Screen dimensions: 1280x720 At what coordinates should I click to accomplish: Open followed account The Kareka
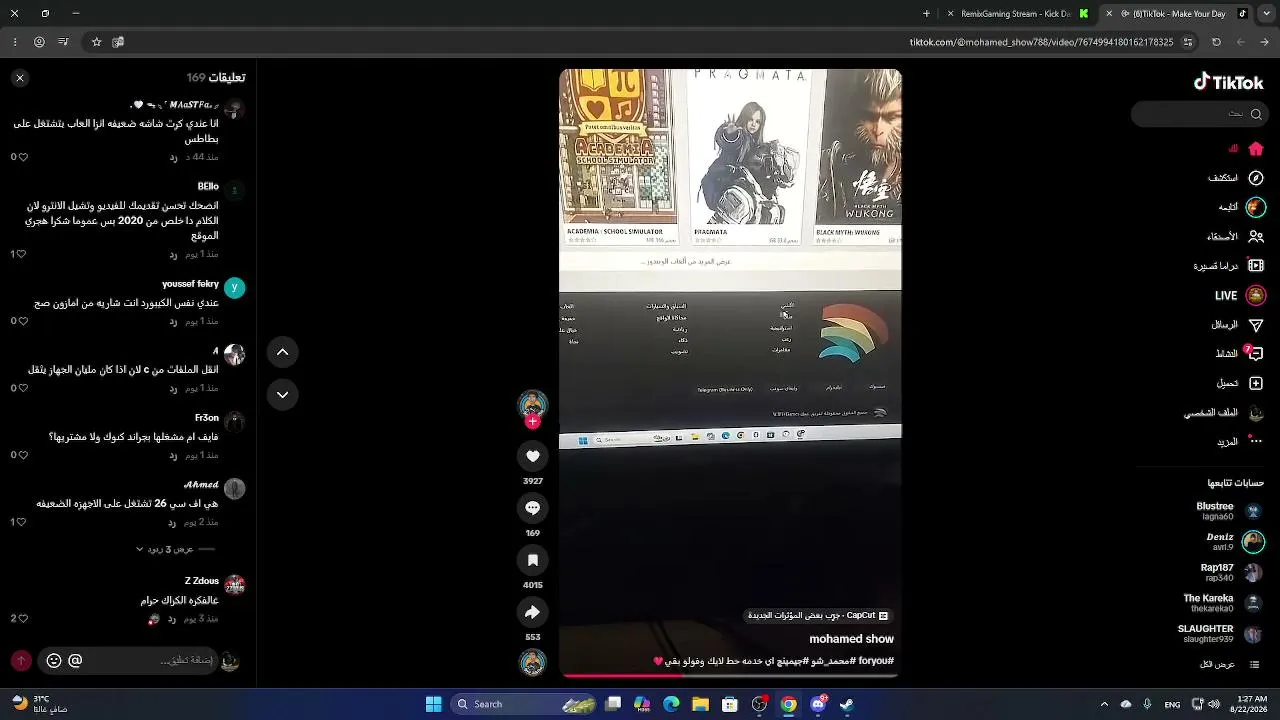[x=1225, y=603]
